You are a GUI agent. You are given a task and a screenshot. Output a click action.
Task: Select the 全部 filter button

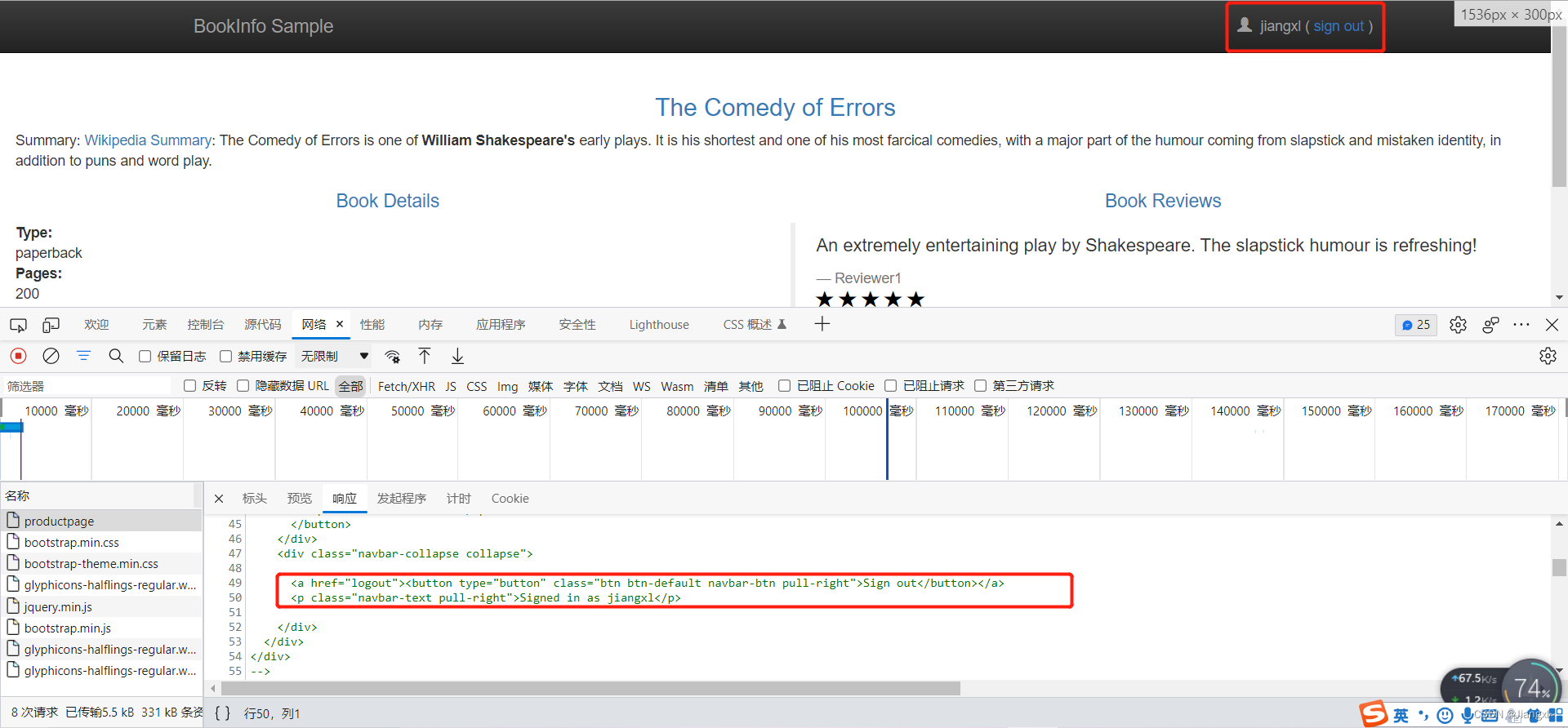(350, 386)
